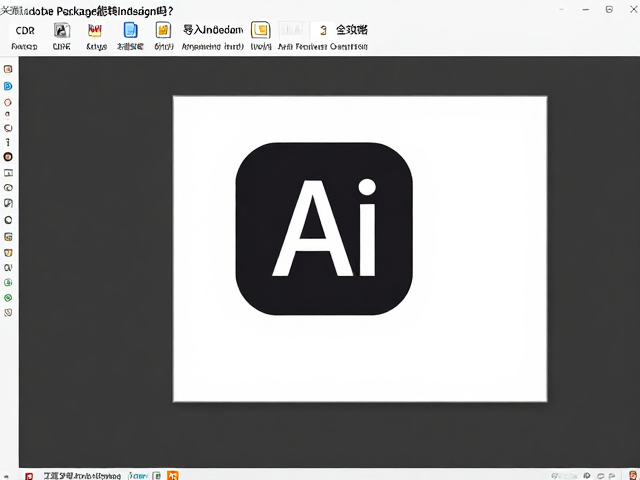Click the black circle with orange center in the left sidebar
Viewport: 640px width, 480px height.
point(8,157)
